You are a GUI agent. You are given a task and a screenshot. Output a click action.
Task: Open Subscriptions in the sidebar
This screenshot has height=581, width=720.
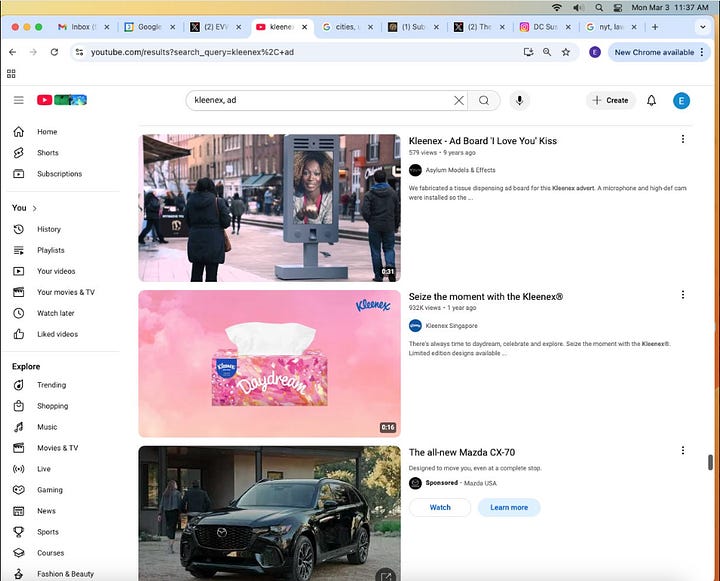pyautogui.click(x=61, y=174)
